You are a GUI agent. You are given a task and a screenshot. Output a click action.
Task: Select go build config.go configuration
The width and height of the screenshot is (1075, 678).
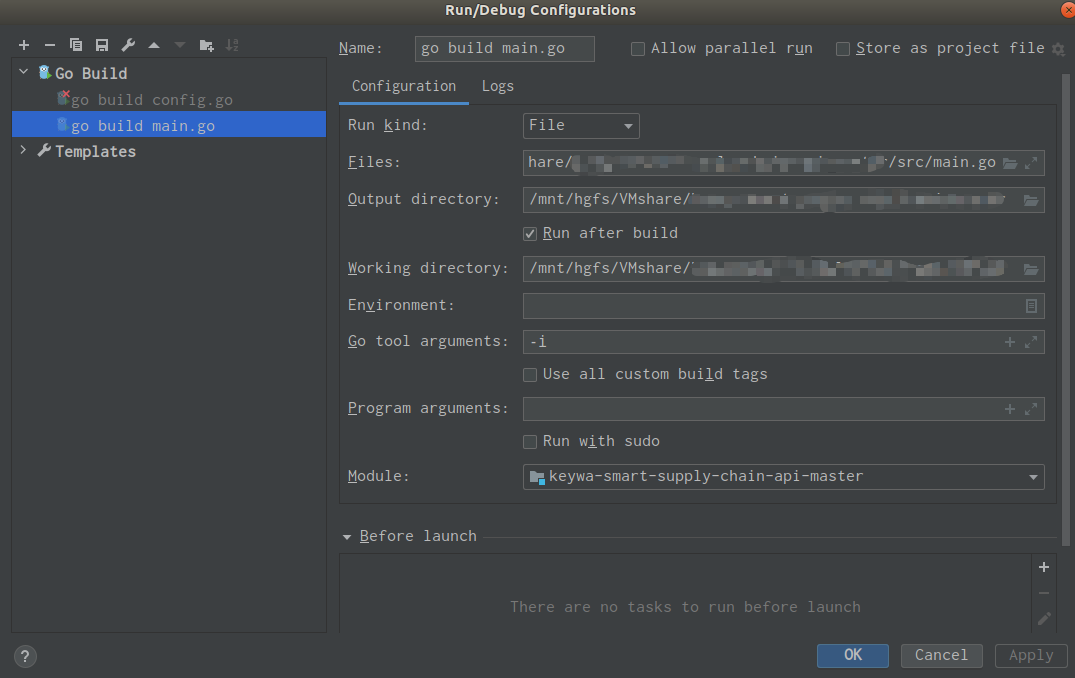(x=151, y=100)
